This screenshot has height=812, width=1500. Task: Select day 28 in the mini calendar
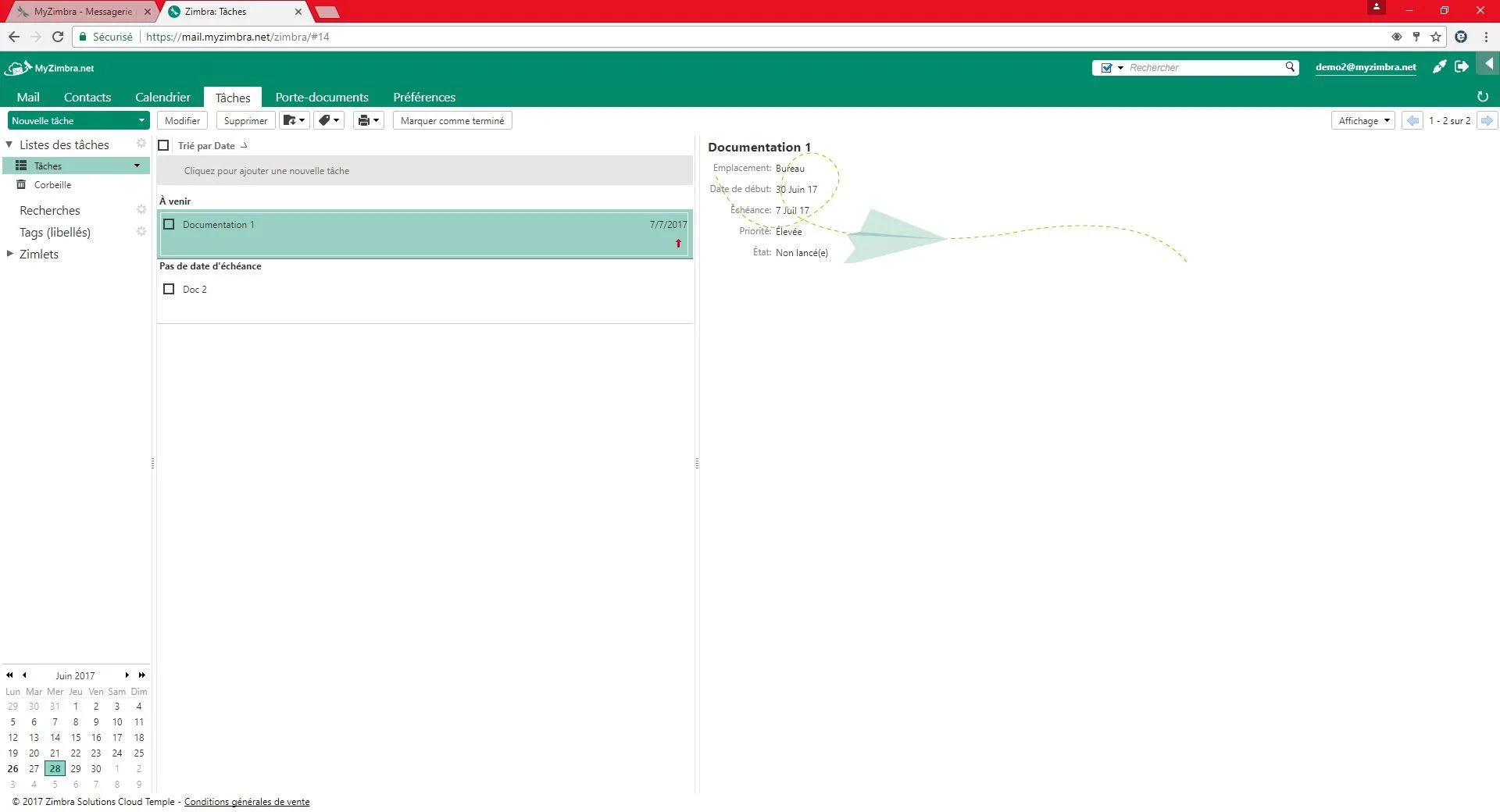(55, 769)
